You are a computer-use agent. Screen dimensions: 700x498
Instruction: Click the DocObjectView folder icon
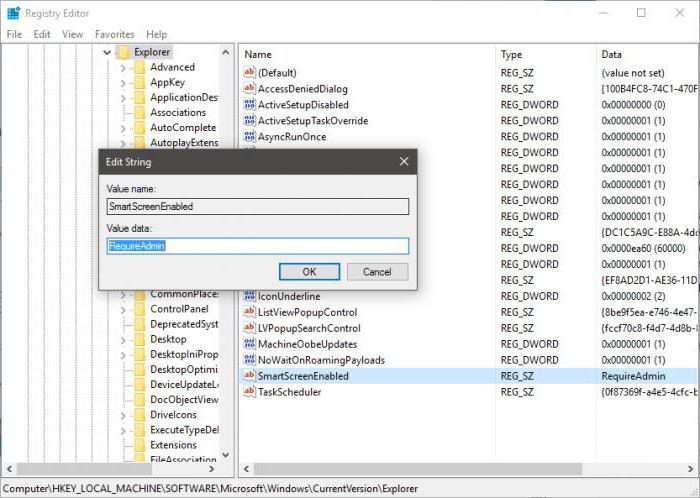pos(140,400)
